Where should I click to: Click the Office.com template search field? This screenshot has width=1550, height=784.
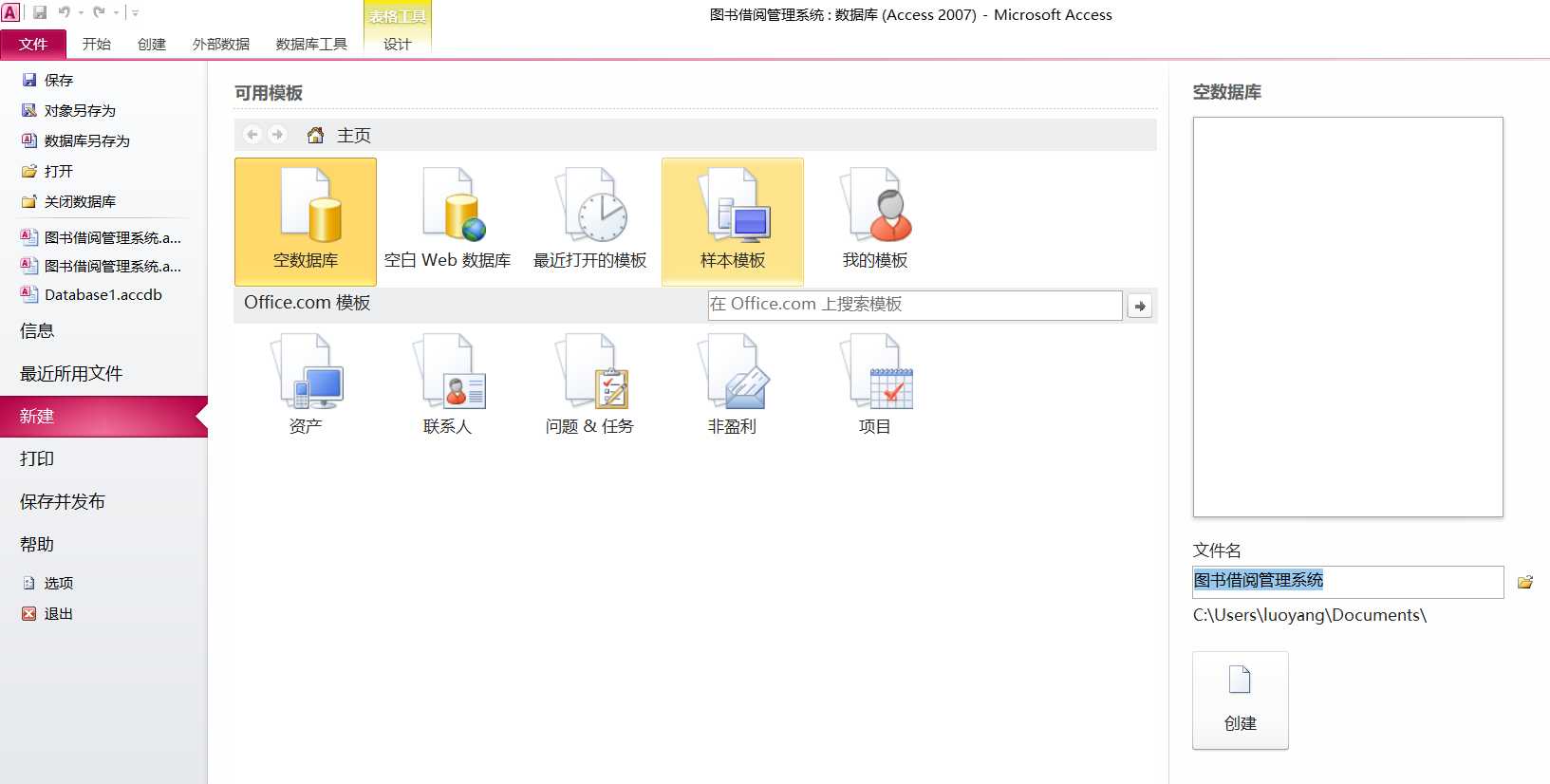(915, 305)
